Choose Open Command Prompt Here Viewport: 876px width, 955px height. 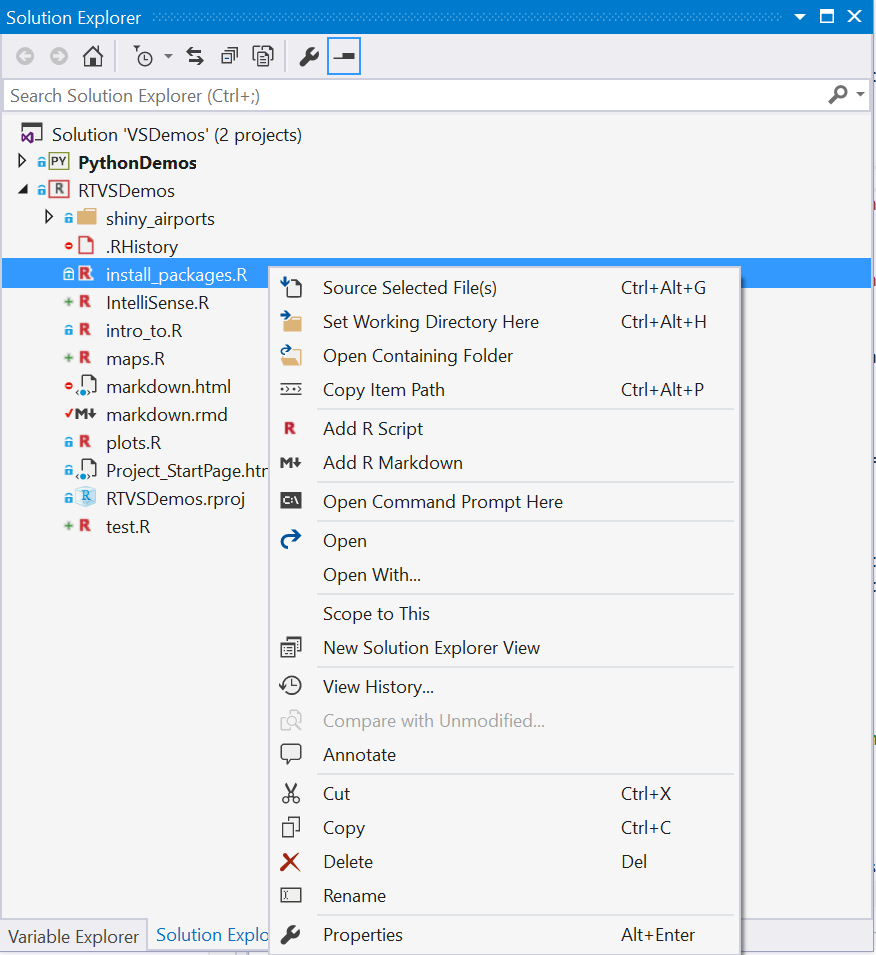(504, 502)
